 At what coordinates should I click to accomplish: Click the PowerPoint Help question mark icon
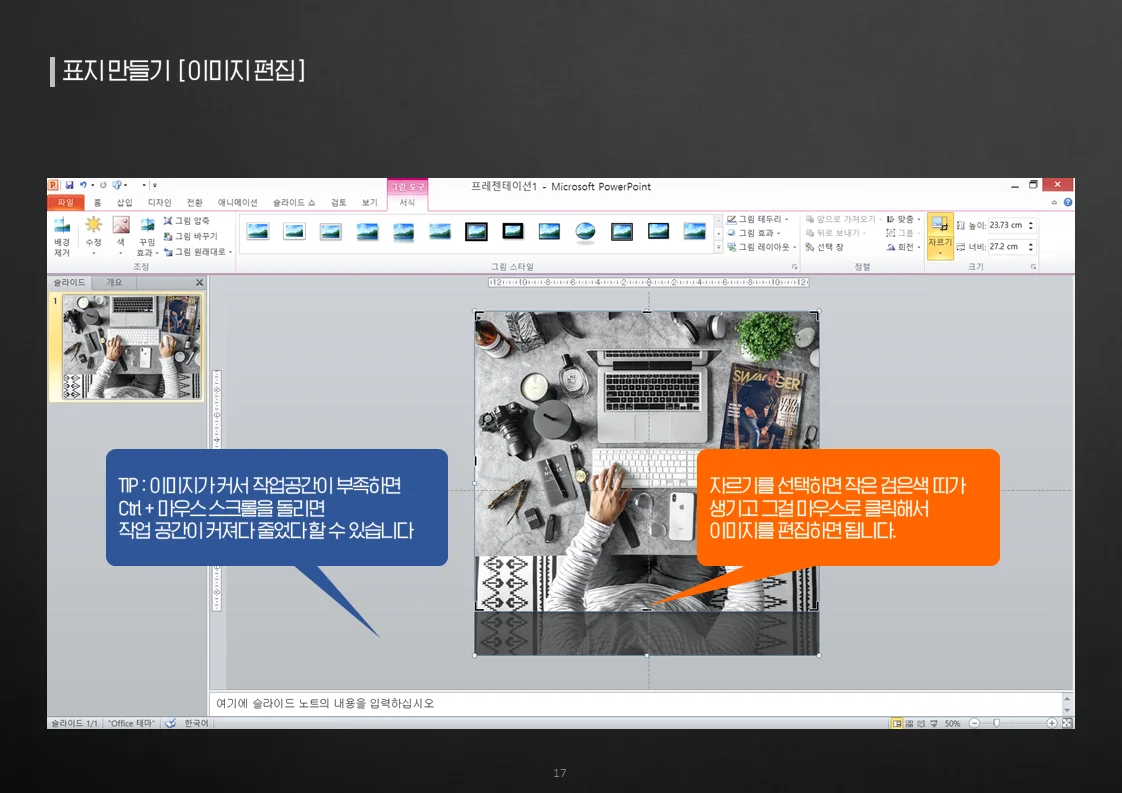point(1068,203)
